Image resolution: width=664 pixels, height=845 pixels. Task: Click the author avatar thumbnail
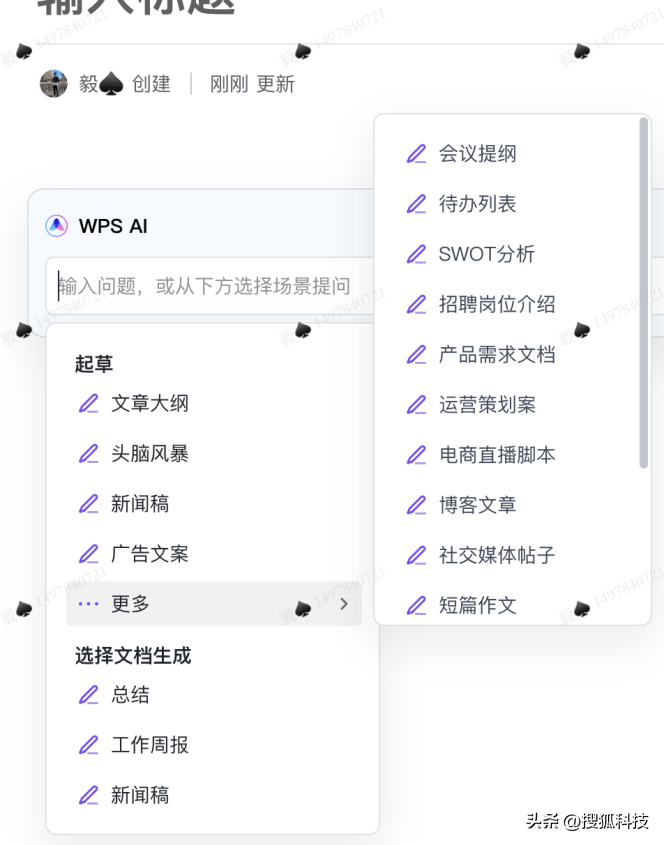pos(53,84)
